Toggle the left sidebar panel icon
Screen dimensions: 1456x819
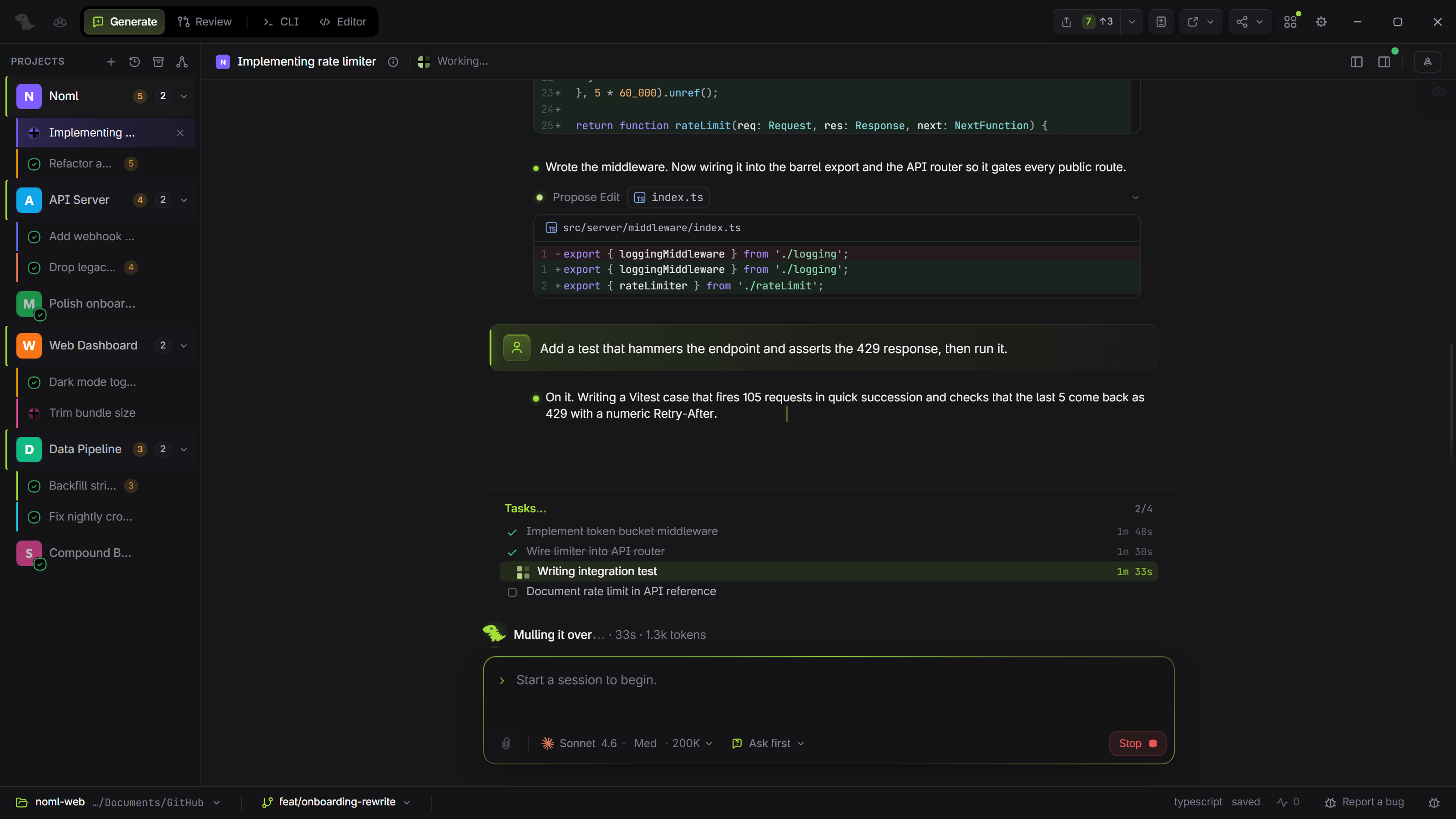click(x=1356, y=61)
